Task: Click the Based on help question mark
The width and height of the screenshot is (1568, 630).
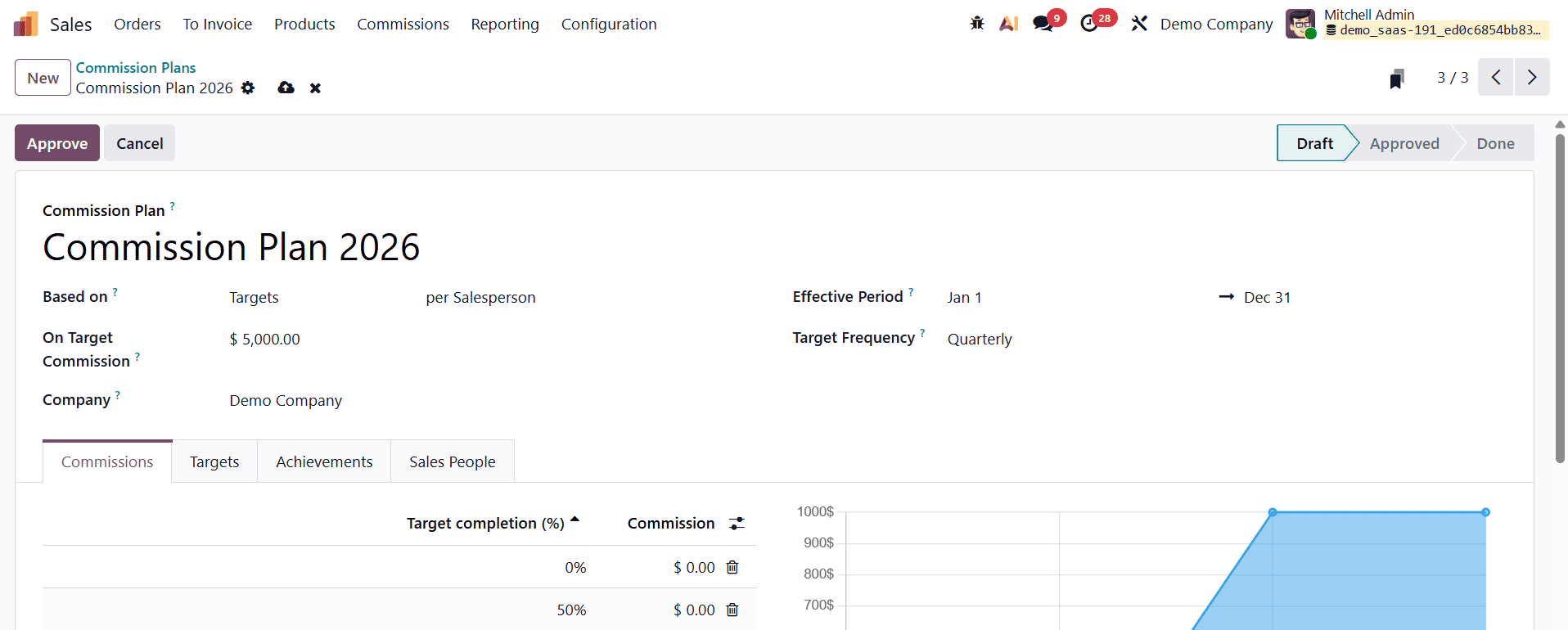Action: pos(115,292)
